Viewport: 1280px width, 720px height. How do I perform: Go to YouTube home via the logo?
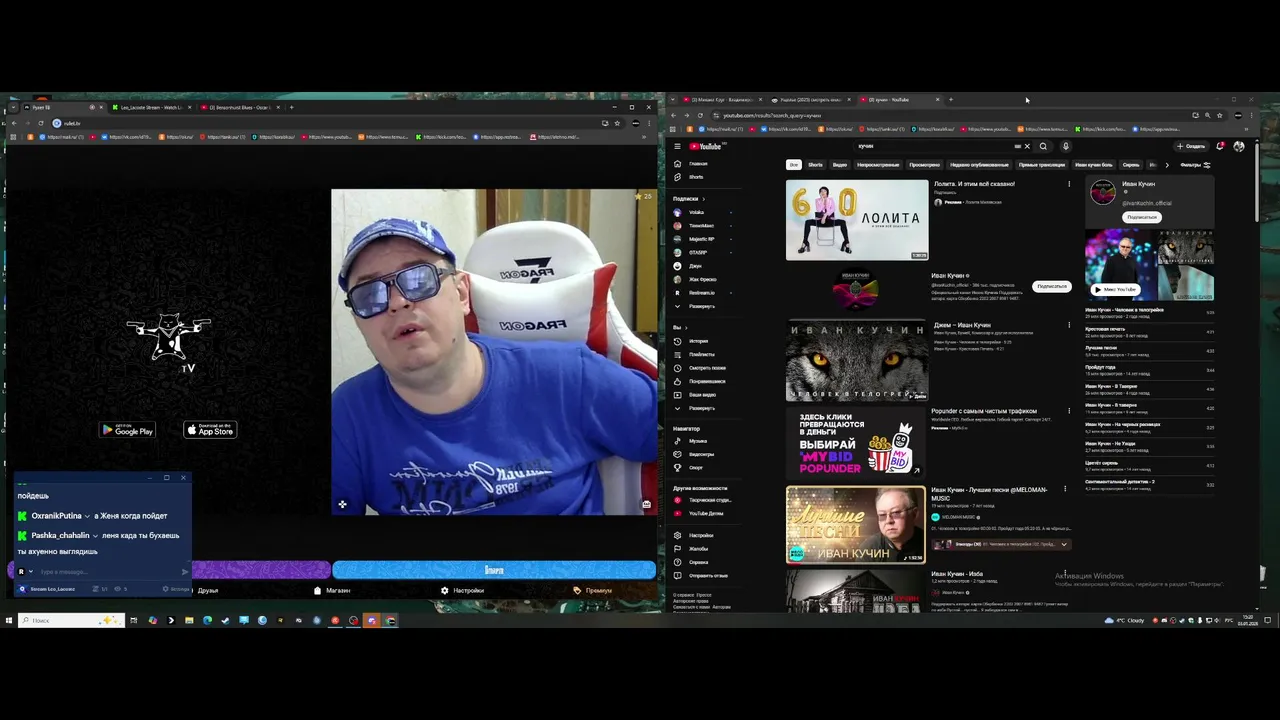click(x=705, y=146)
